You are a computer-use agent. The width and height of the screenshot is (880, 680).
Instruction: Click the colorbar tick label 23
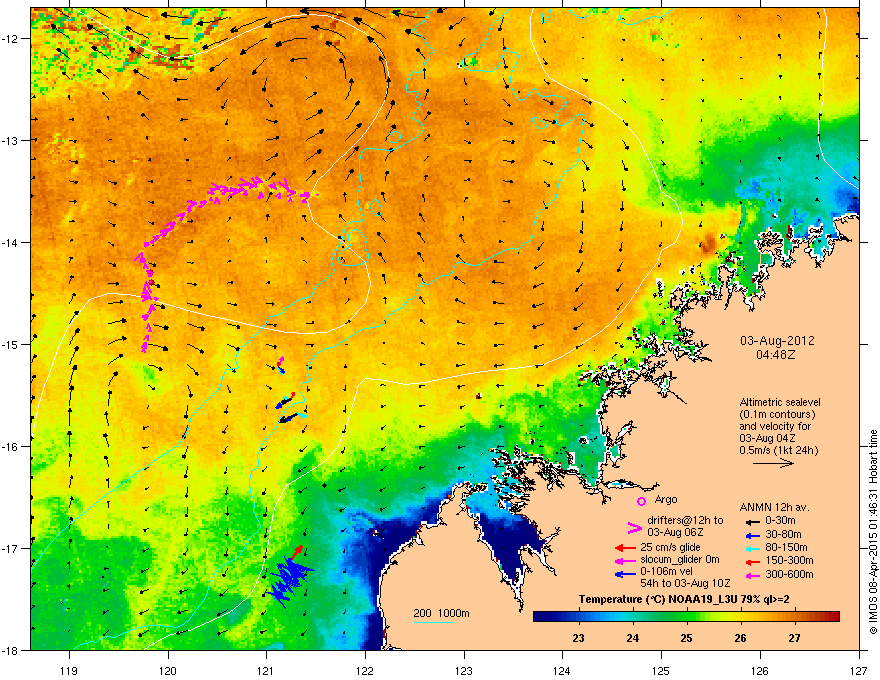coord(578,638)
